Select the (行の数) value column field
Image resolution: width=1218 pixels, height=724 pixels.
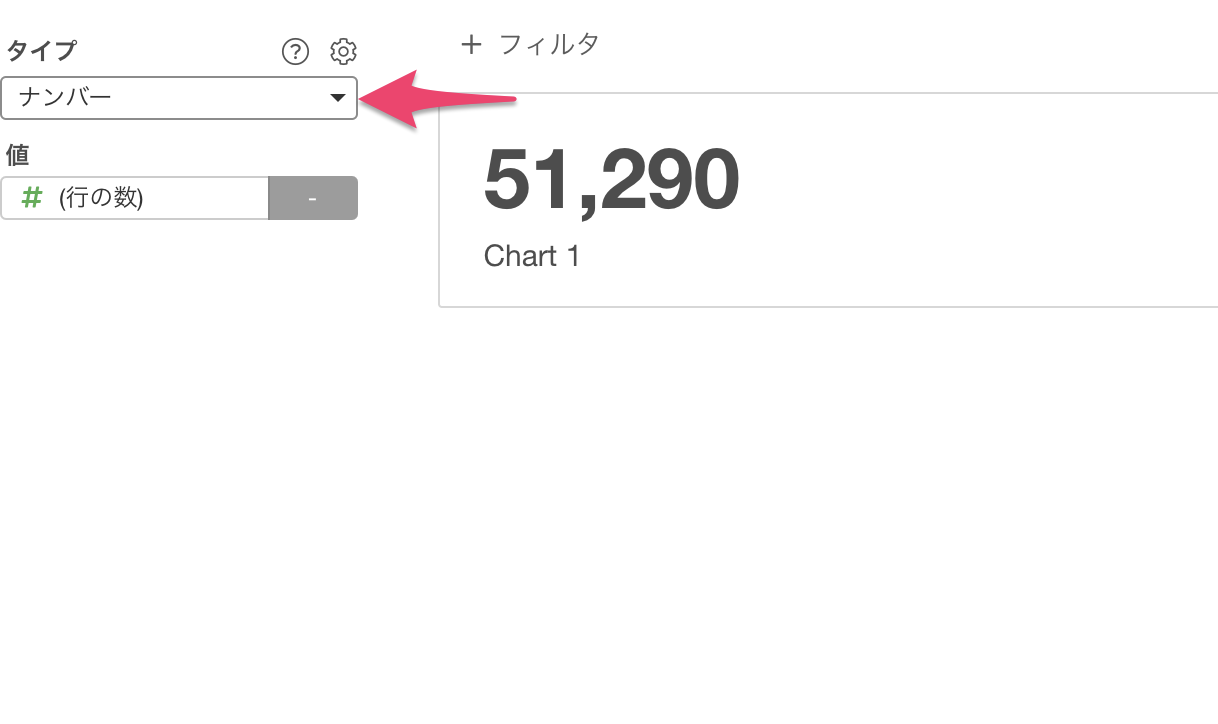coord(135,198)
